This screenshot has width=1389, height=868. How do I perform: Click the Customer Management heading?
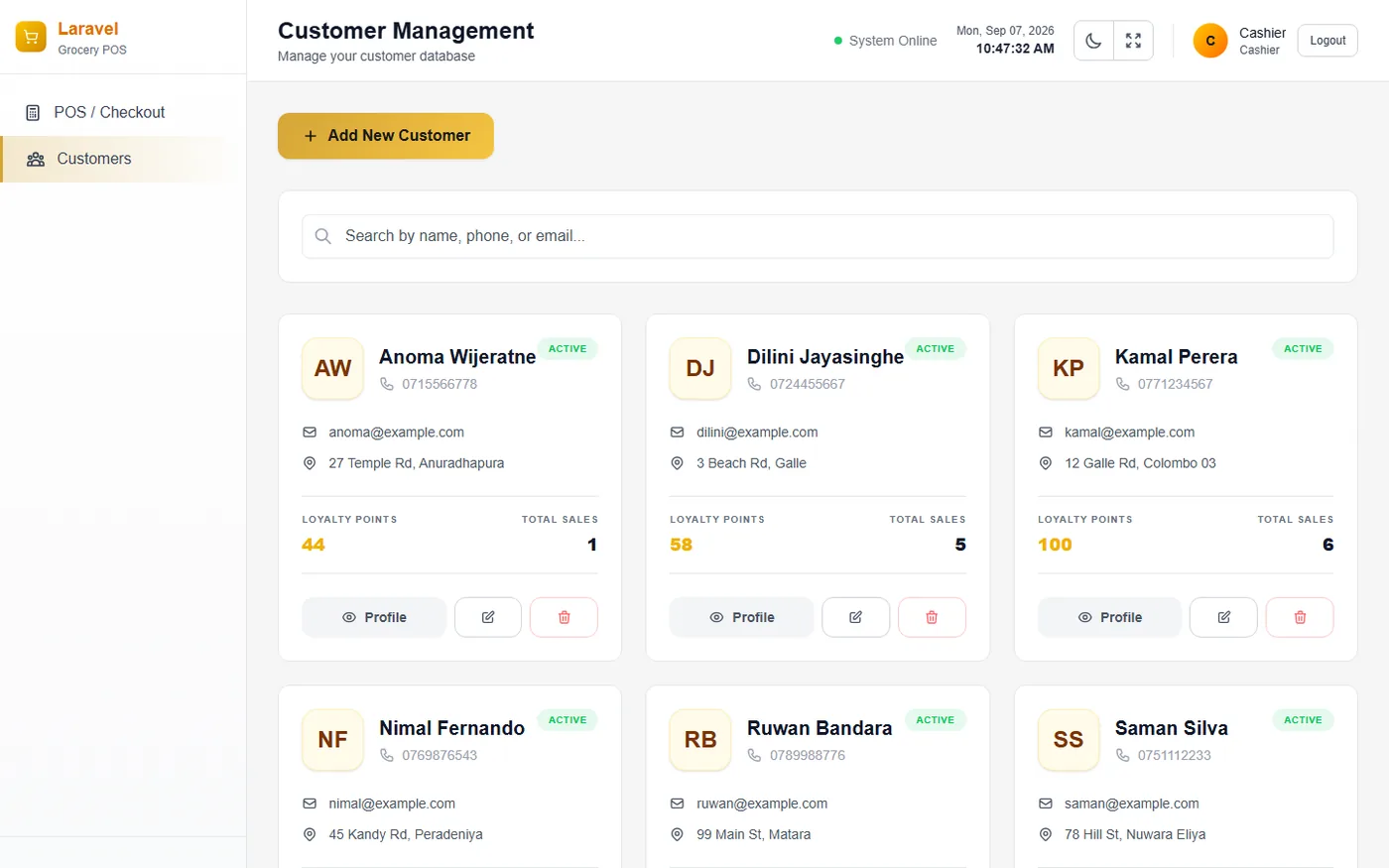406,31
